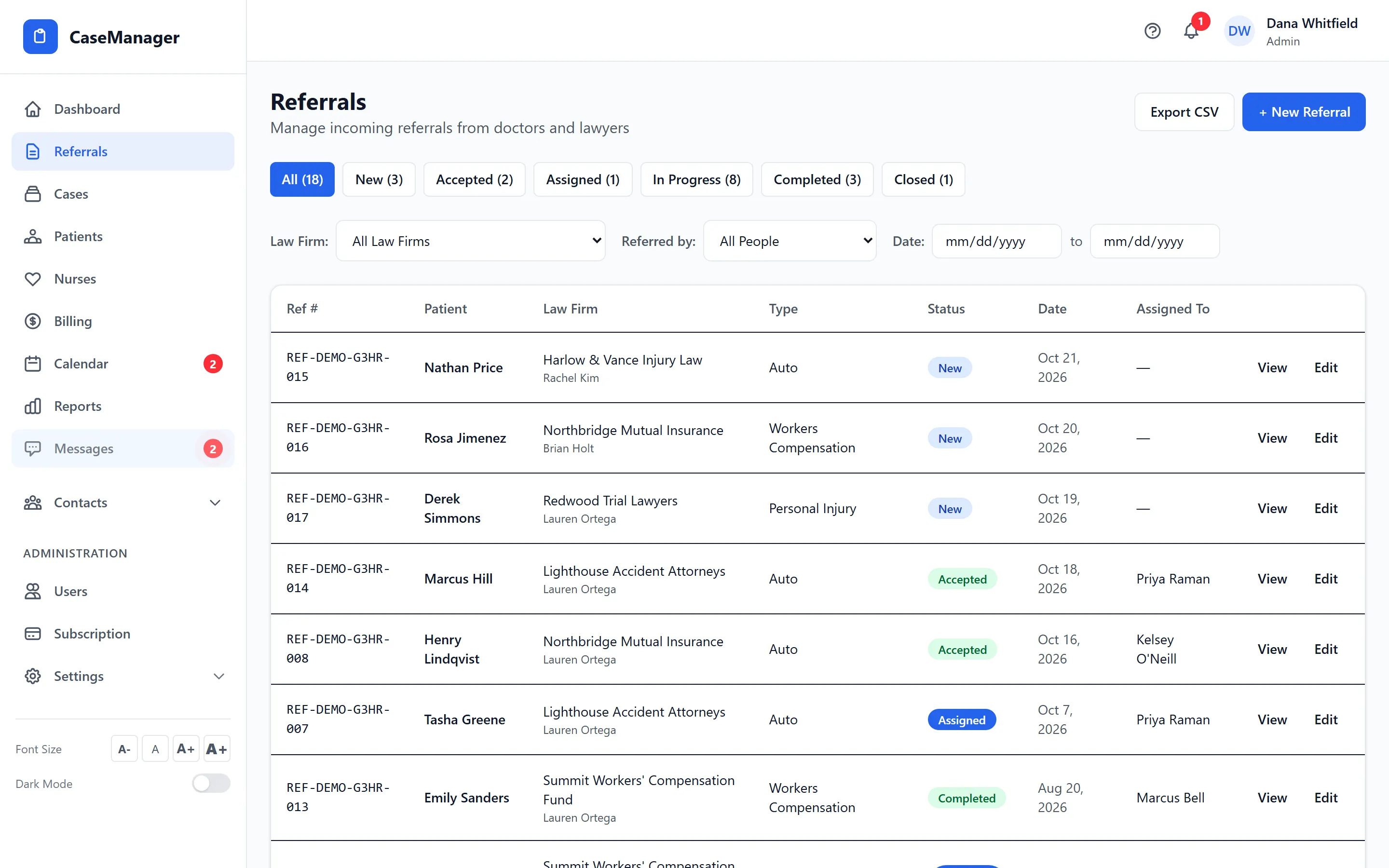Click the Calendar icon in sidebar

33,364
